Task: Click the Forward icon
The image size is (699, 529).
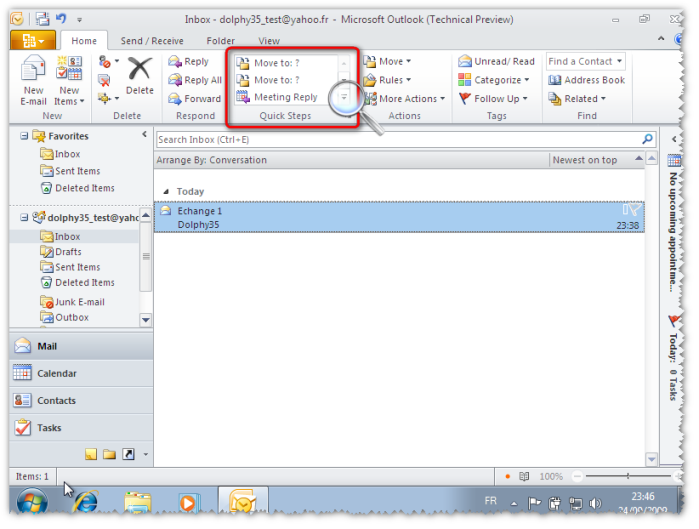Action: [x=175, y=99]
